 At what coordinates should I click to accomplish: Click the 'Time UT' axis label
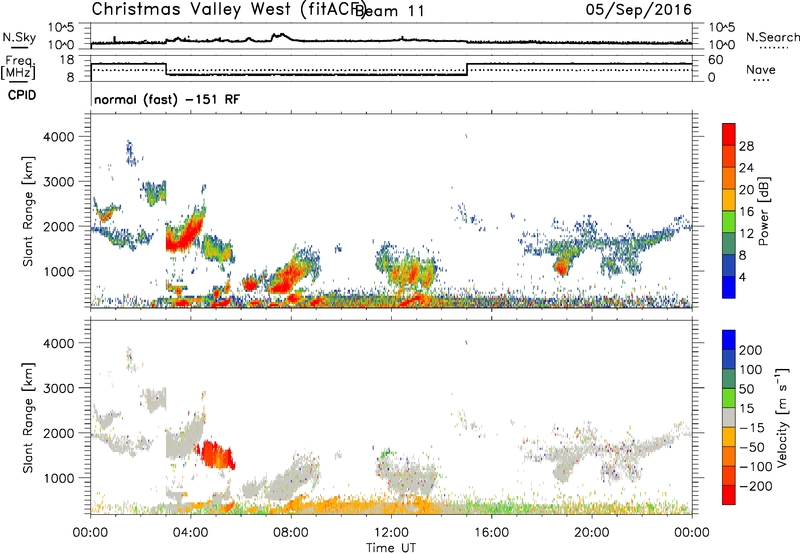391,548
